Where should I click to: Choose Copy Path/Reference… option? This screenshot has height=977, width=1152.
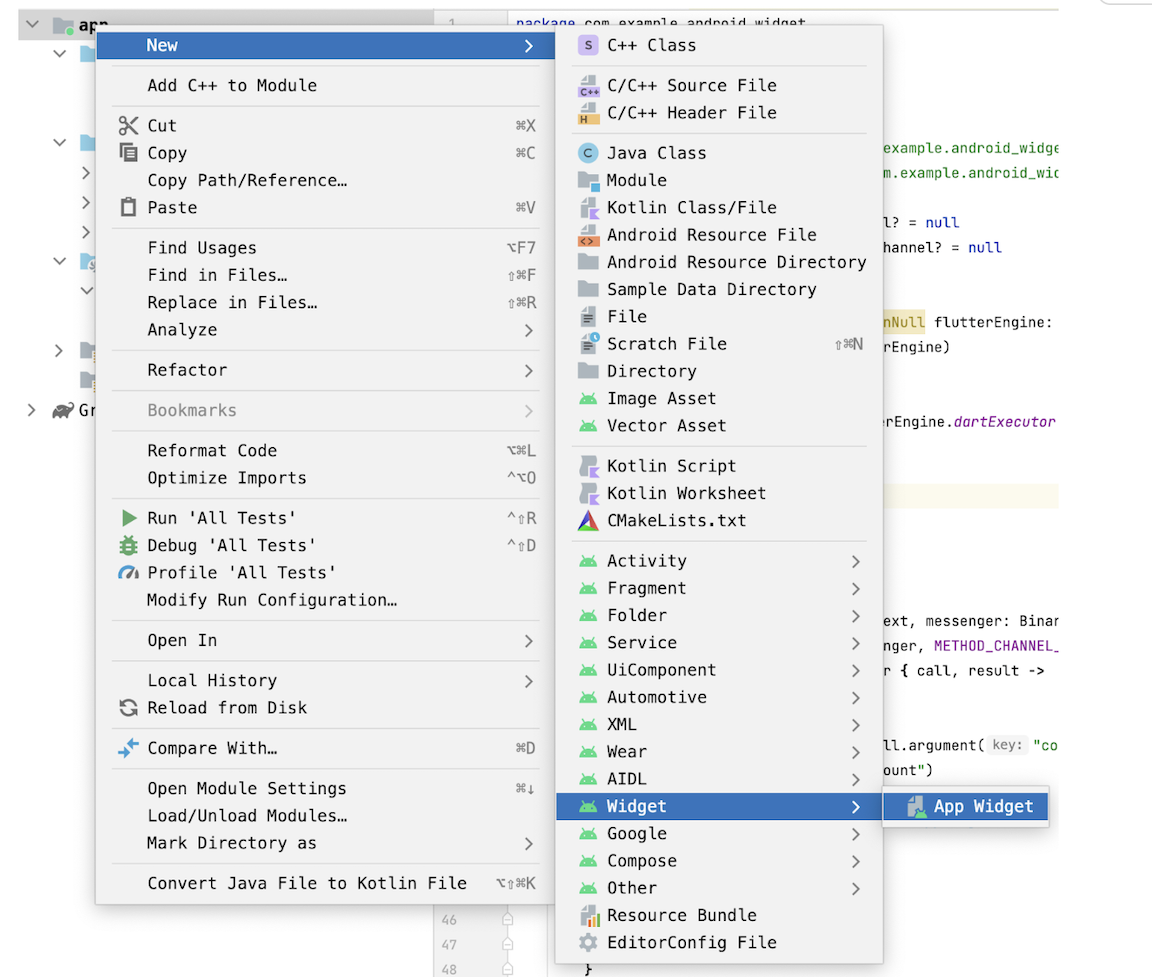pos(247,181)
